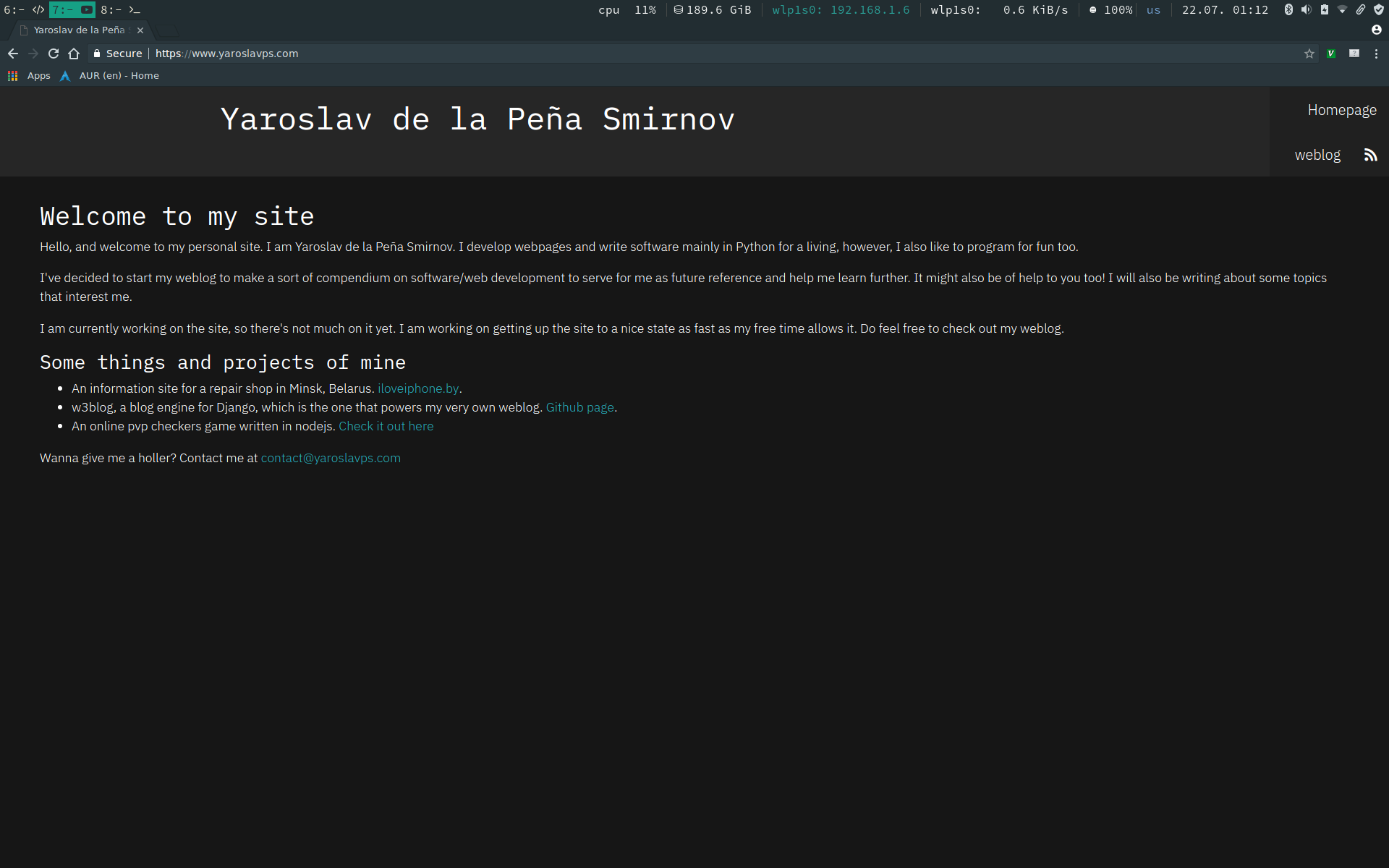Bookmark this page with the star icon

(x=1309, y=54)
